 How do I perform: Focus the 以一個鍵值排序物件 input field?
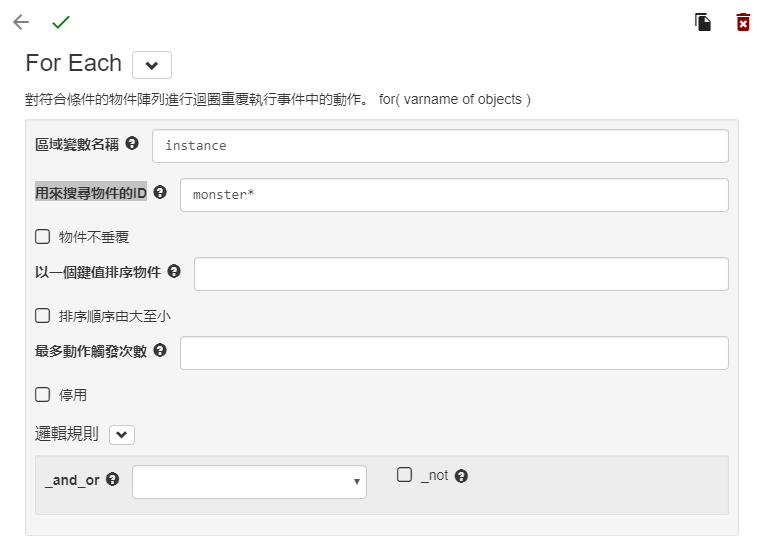[461, 274]
